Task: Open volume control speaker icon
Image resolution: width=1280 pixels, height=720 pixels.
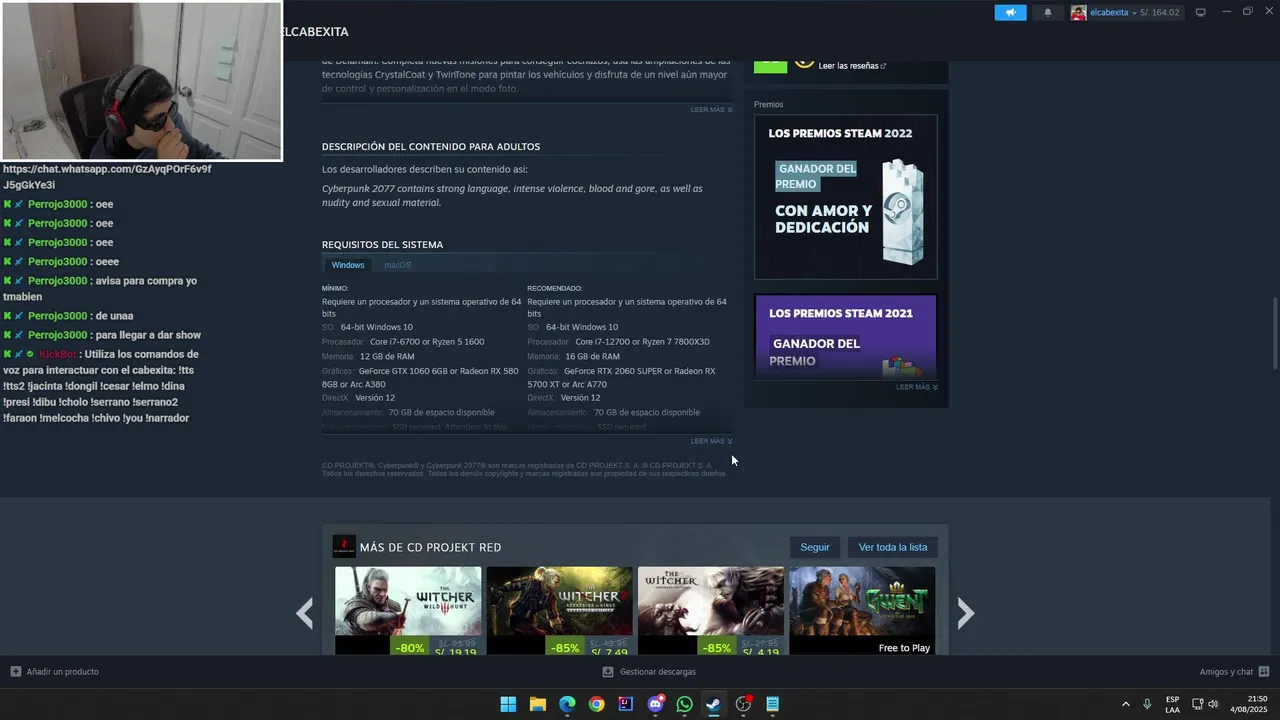Action: (x=1214, y=704)
